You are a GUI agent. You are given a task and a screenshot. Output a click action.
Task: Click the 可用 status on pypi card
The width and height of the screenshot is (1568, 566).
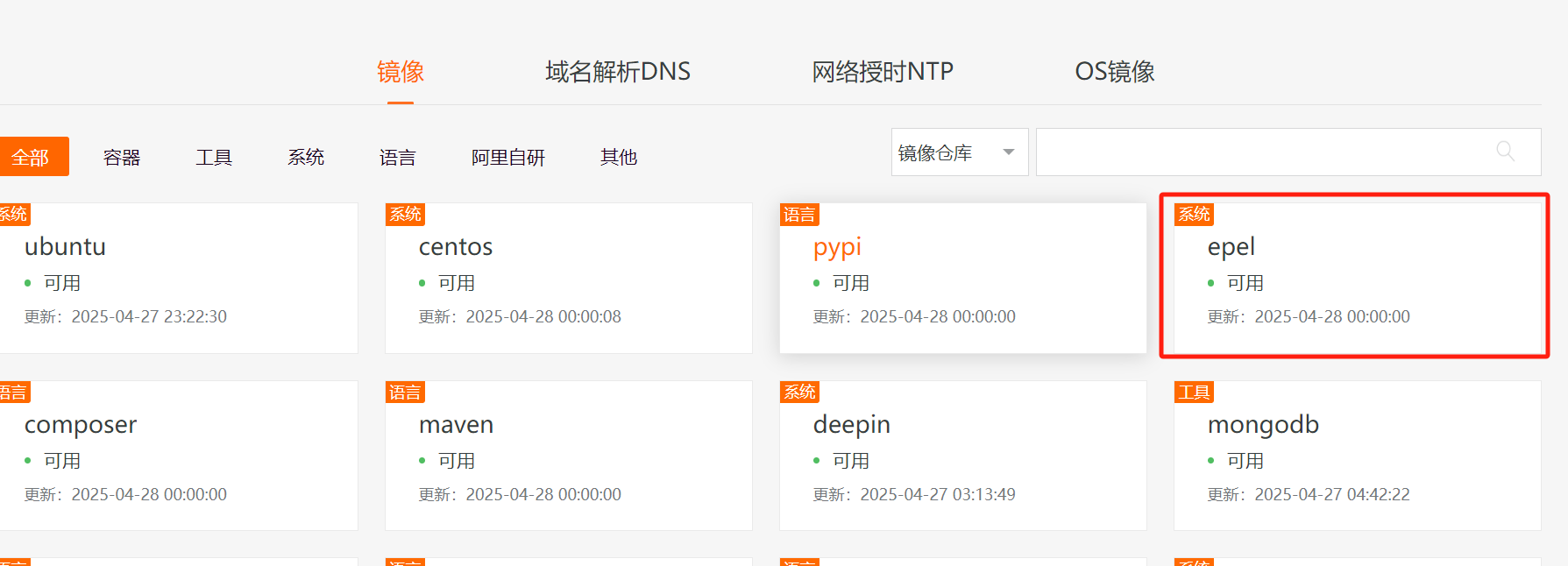pyautogui.click(x=851, y=283)
